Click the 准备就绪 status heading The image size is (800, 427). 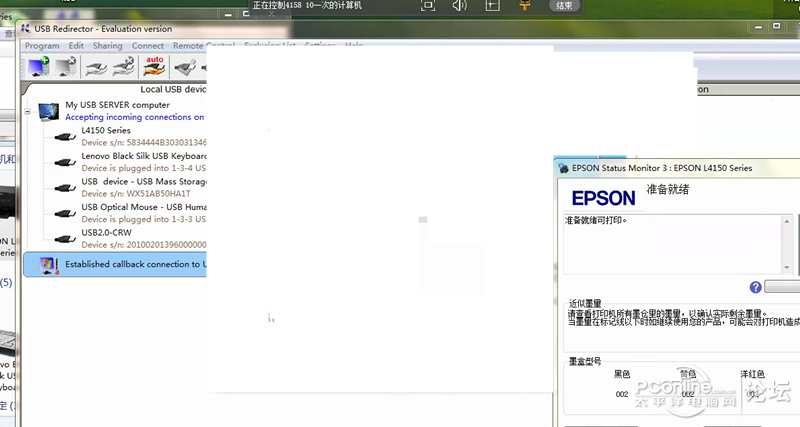coord(668,189)
